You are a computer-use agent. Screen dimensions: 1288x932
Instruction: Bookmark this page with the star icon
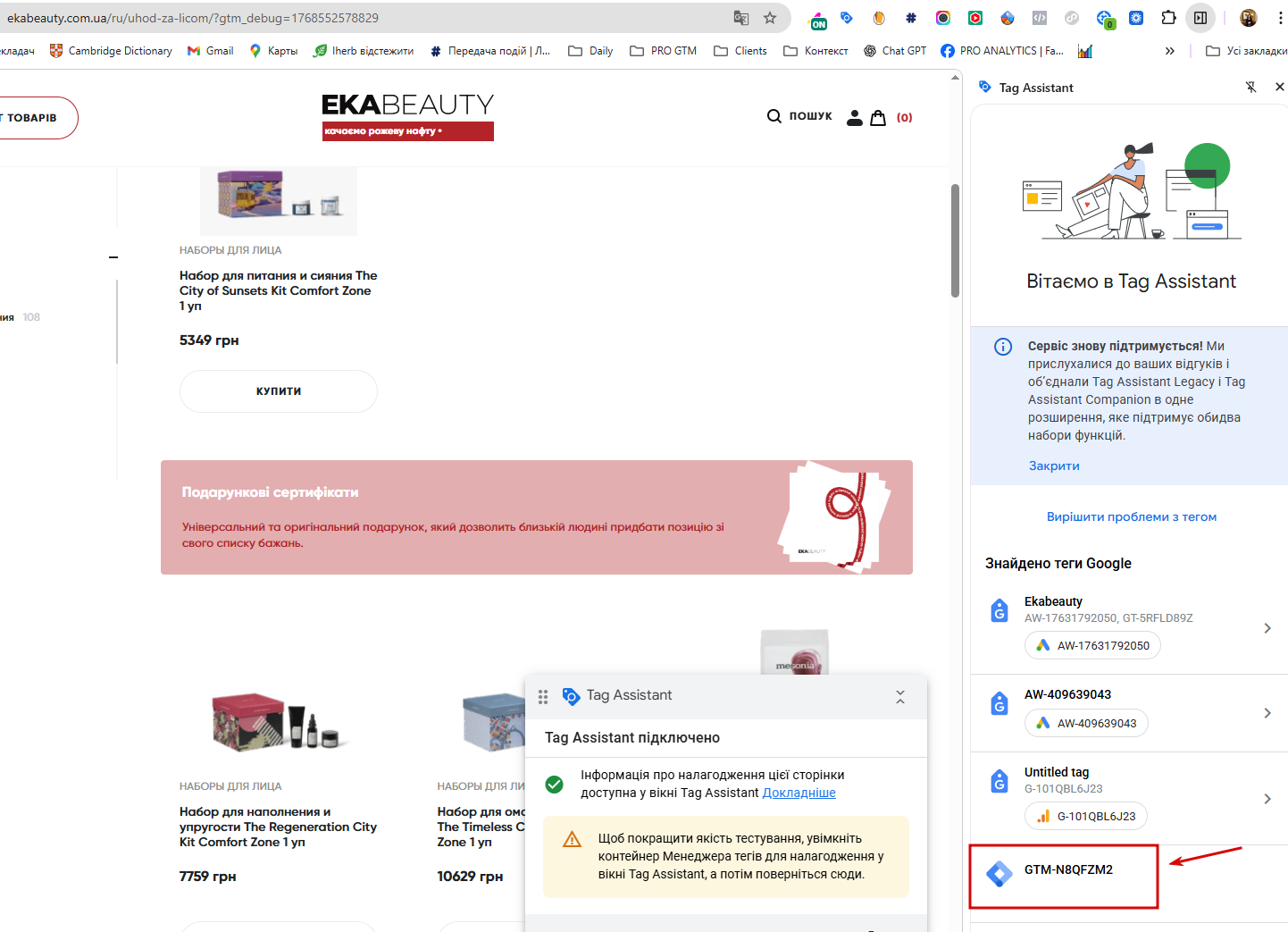coord(770,18)
